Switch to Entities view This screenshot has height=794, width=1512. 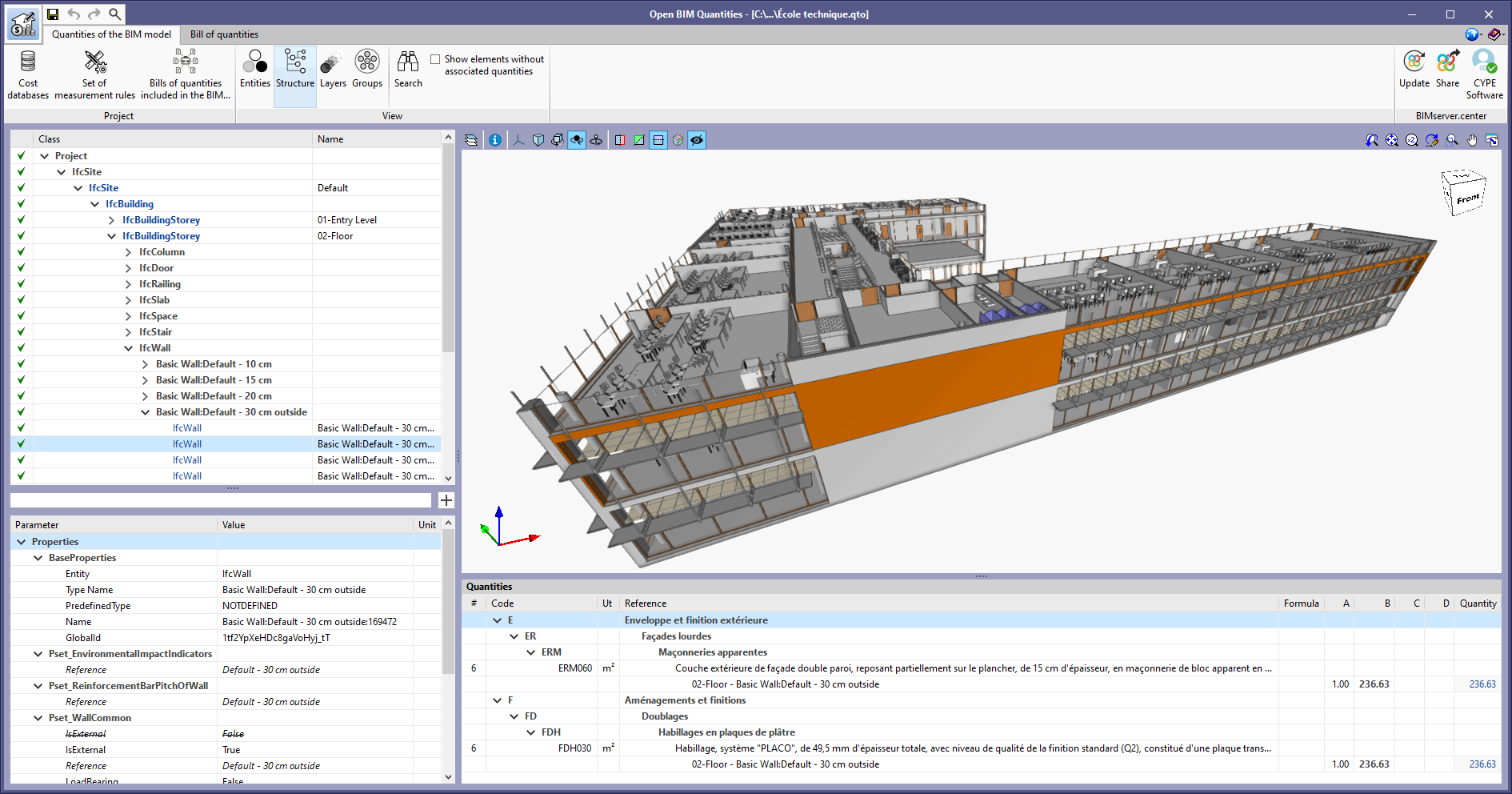pos(255,70)
